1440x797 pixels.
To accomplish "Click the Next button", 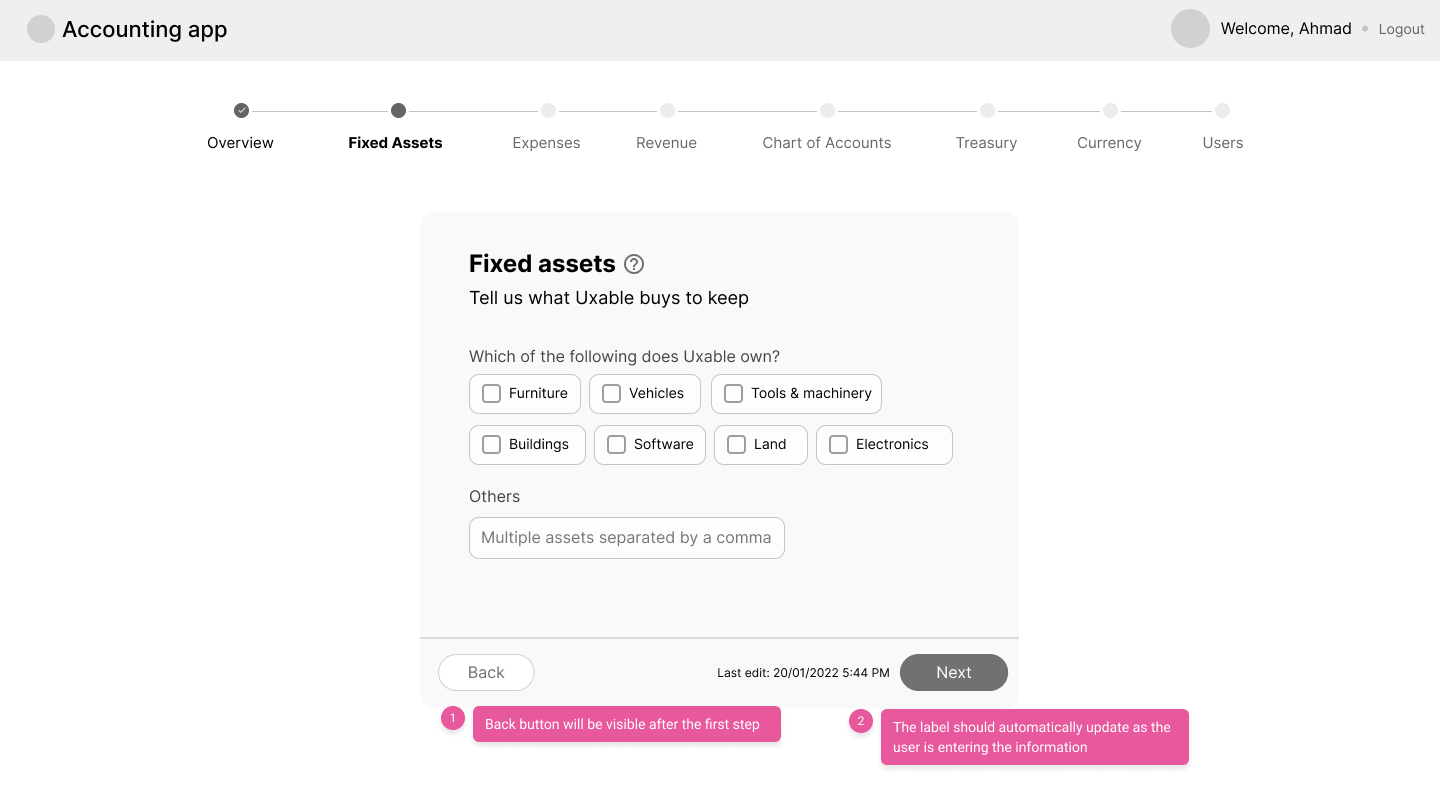I will click(x=953, y=672).
